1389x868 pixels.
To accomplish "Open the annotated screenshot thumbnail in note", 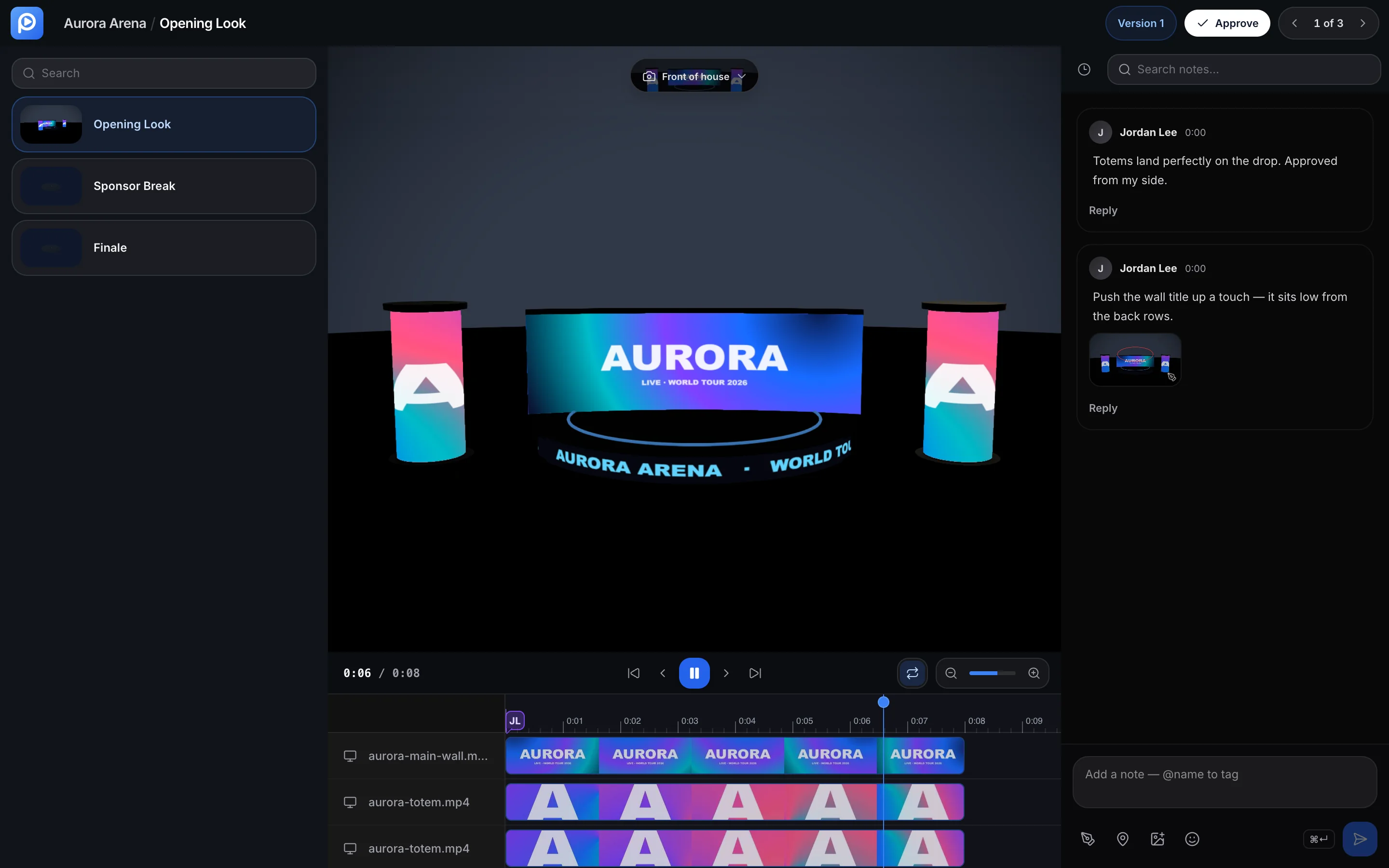I will point(1135,360).
